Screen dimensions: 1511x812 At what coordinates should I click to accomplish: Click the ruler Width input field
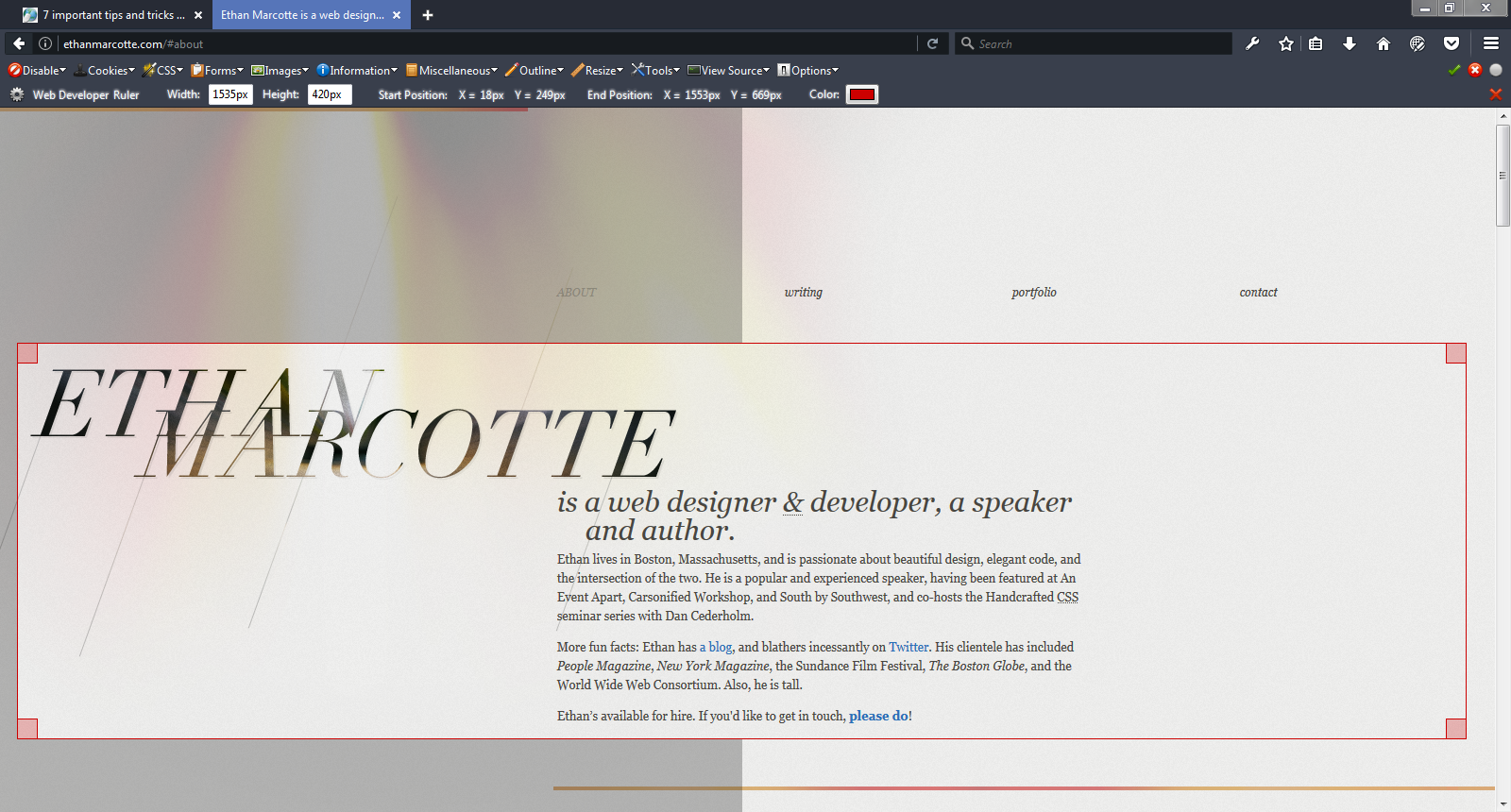(230, 94)
